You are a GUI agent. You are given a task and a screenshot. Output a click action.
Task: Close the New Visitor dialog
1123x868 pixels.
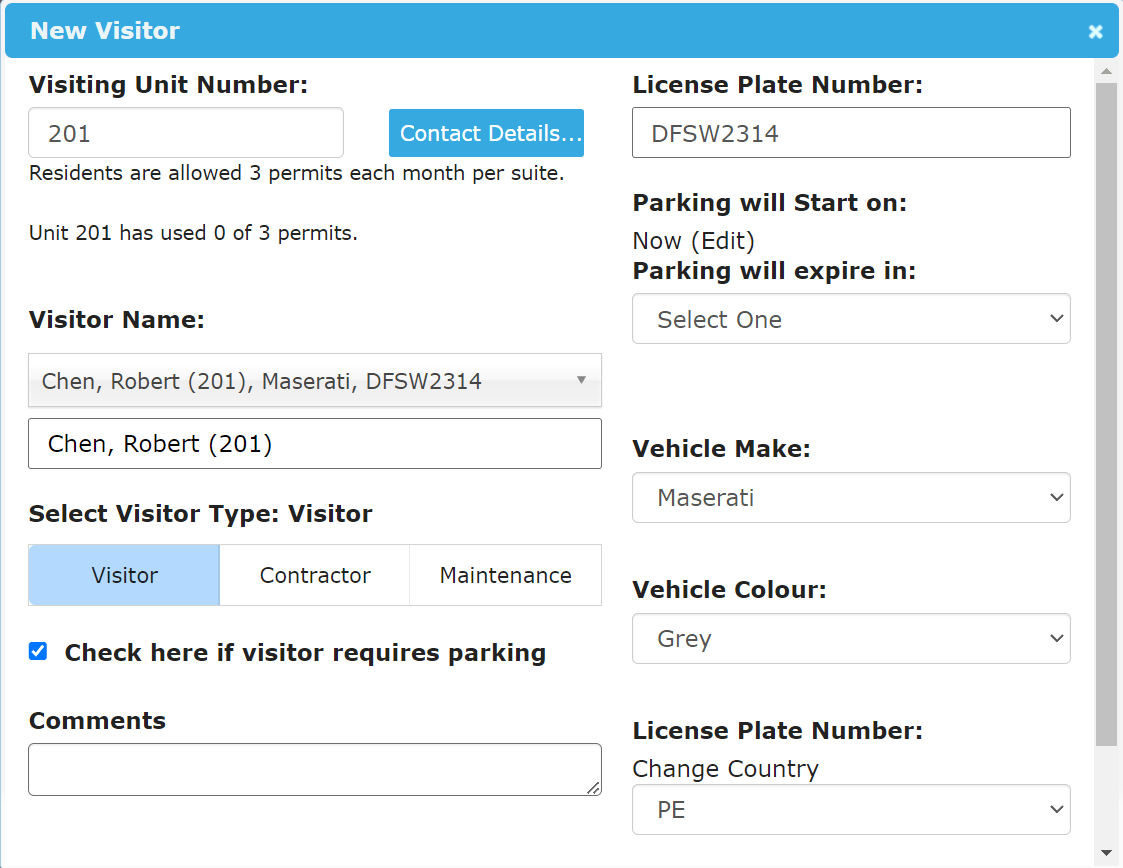tap(1095, 30)
